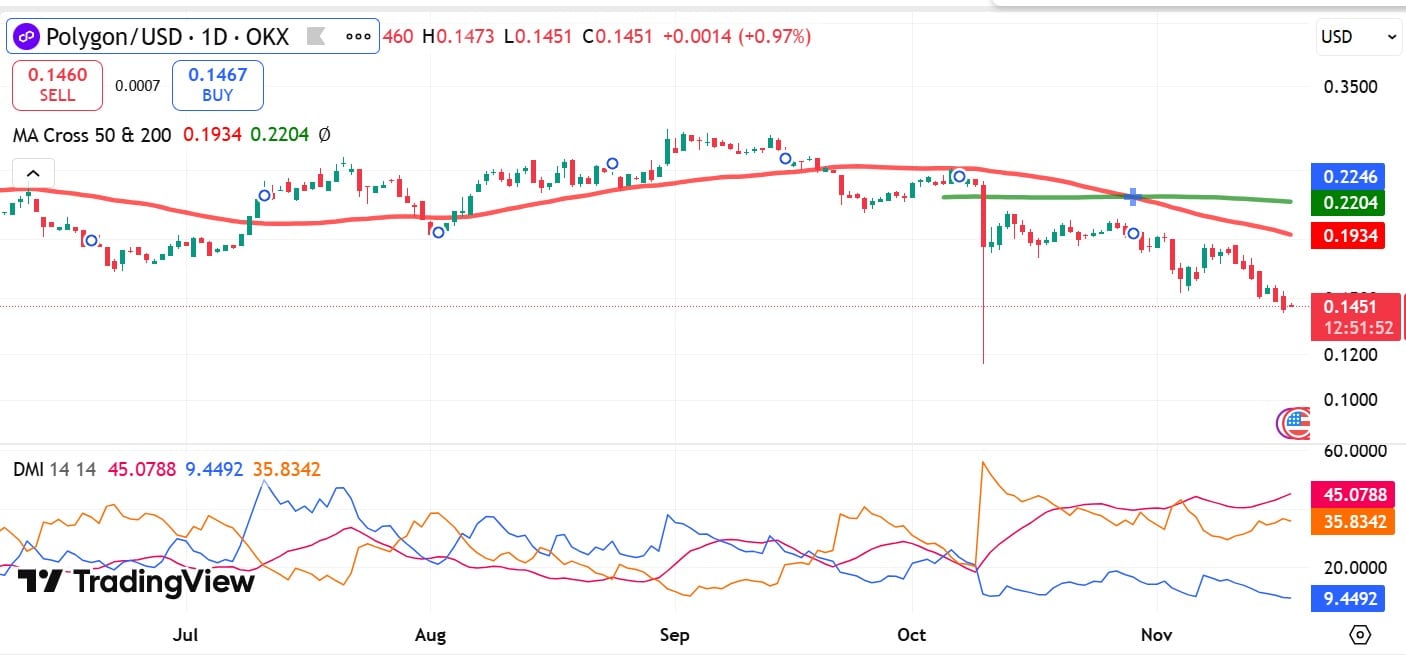Open the three-dot more options menu
The height and width of the screenshot is (664, 1406).
(358, 37)
